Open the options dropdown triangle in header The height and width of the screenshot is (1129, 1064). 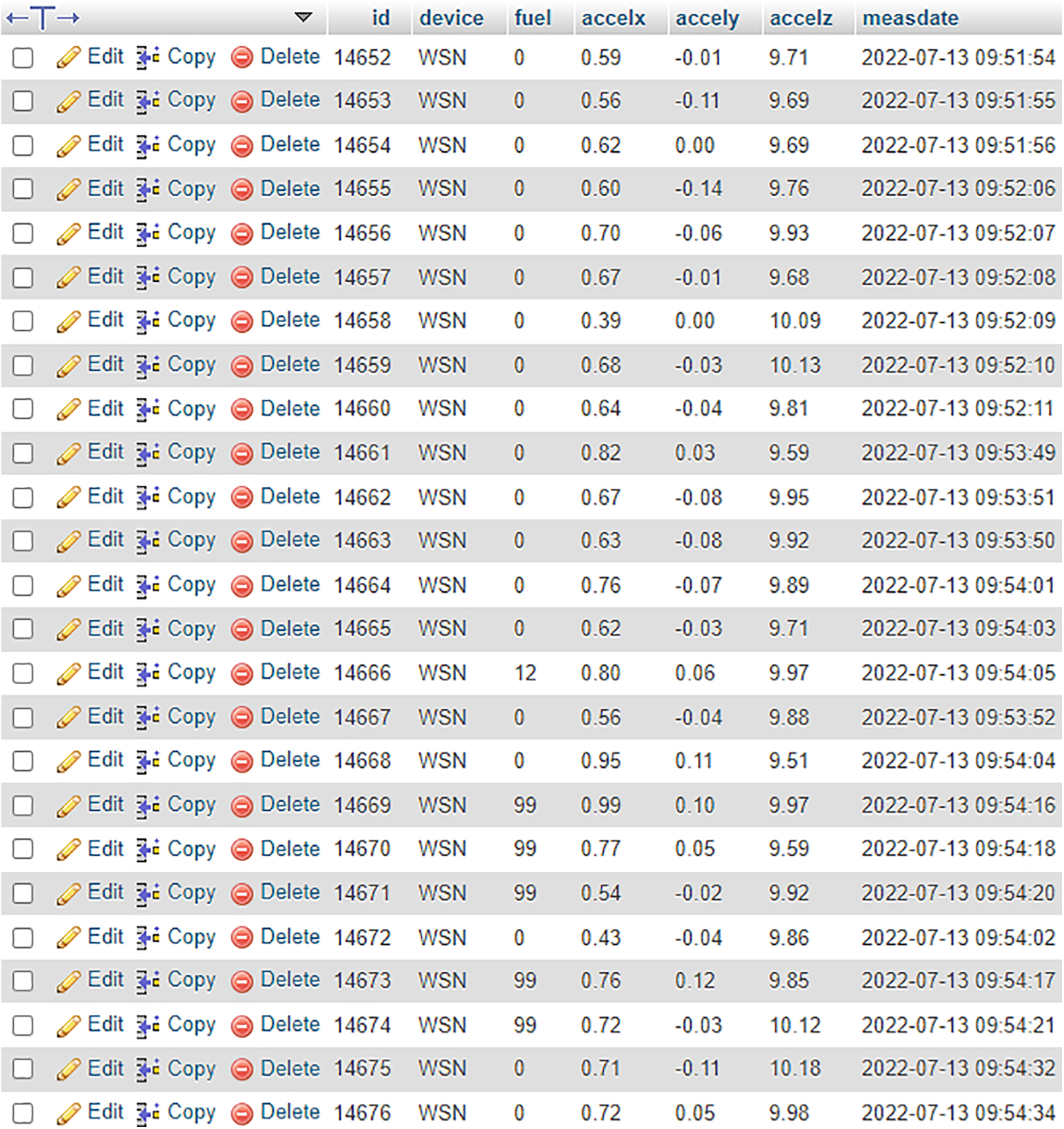click(303, 17)
